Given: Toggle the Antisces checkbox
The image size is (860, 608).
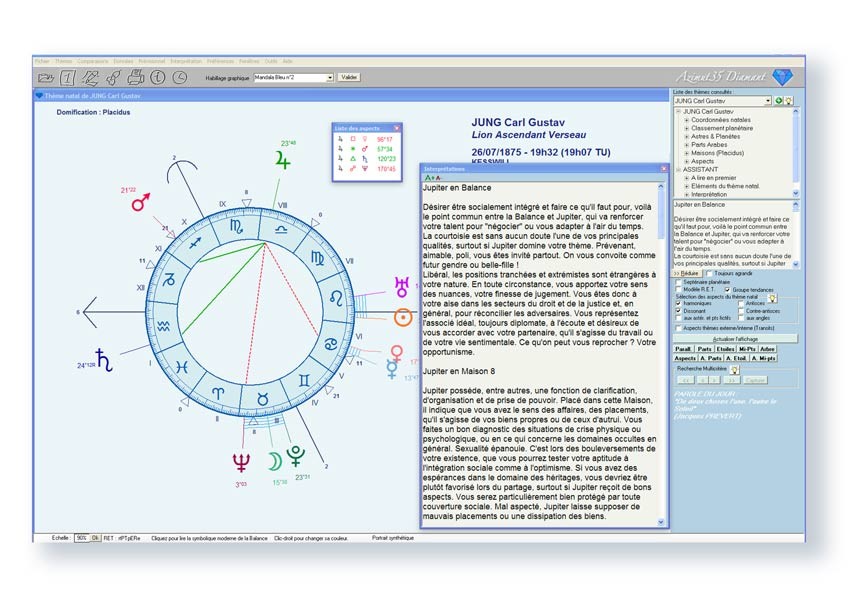Looking at the screenshot, I should [740, 303].
